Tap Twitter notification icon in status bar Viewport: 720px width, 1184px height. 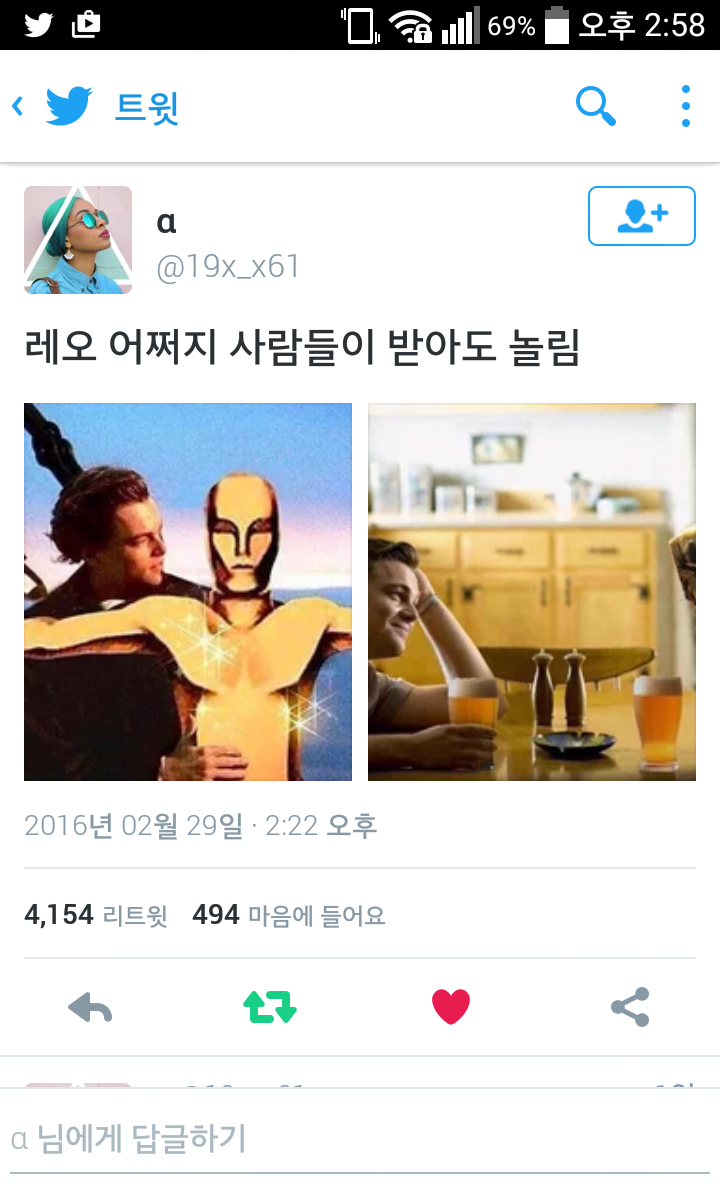point(38,25)
